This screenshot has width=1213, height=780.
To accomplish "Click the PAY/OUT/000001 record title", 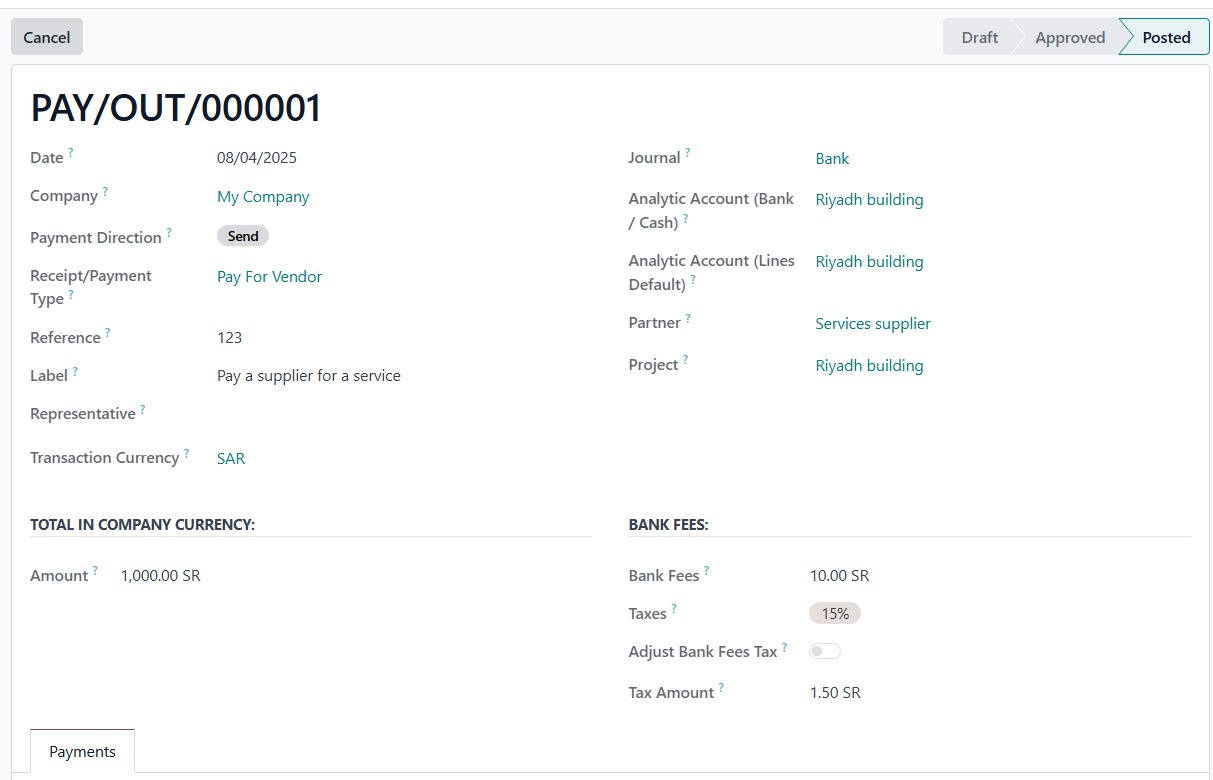I will pyautogui.click(x=177, y=108).
